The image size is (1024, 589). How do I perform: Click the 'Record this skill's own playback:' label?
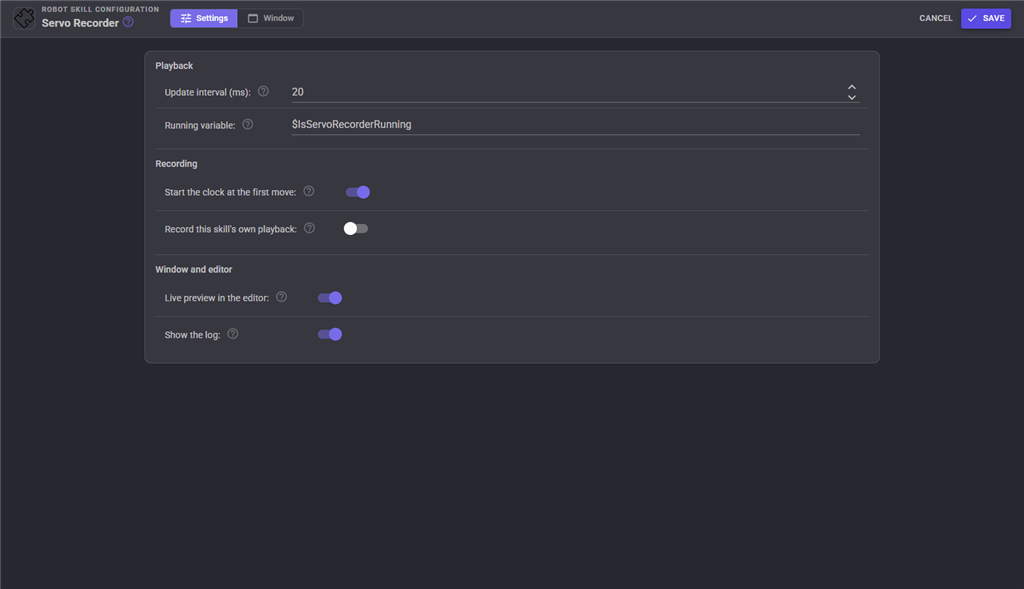click(231, 229)
